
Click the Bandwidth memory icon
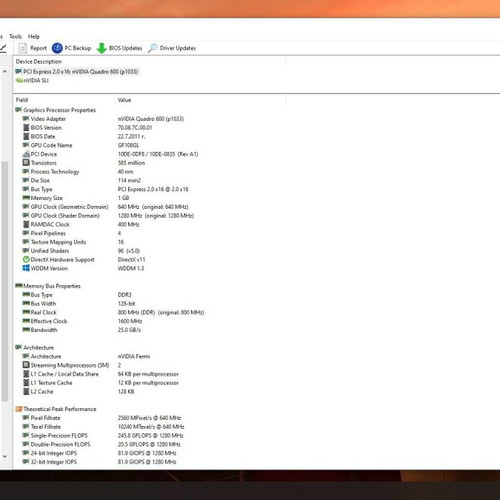(26, 330)
